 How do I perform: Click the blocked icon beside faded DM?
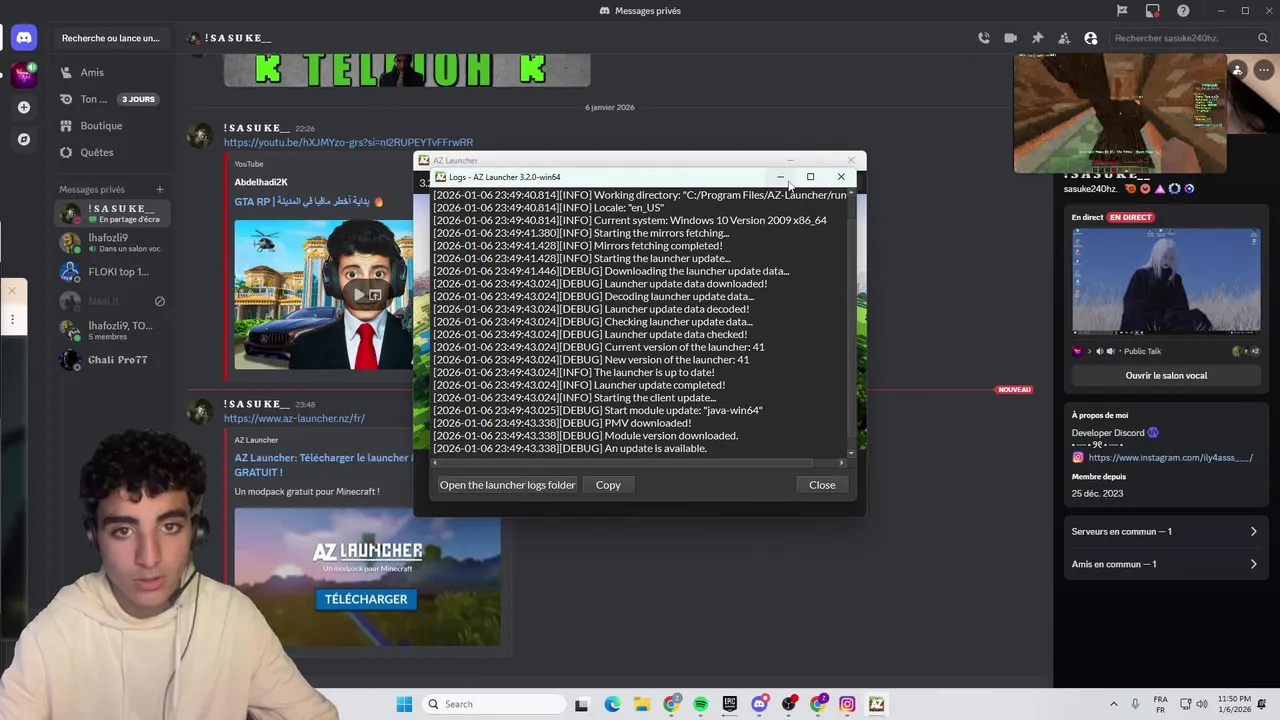point(159,301)
